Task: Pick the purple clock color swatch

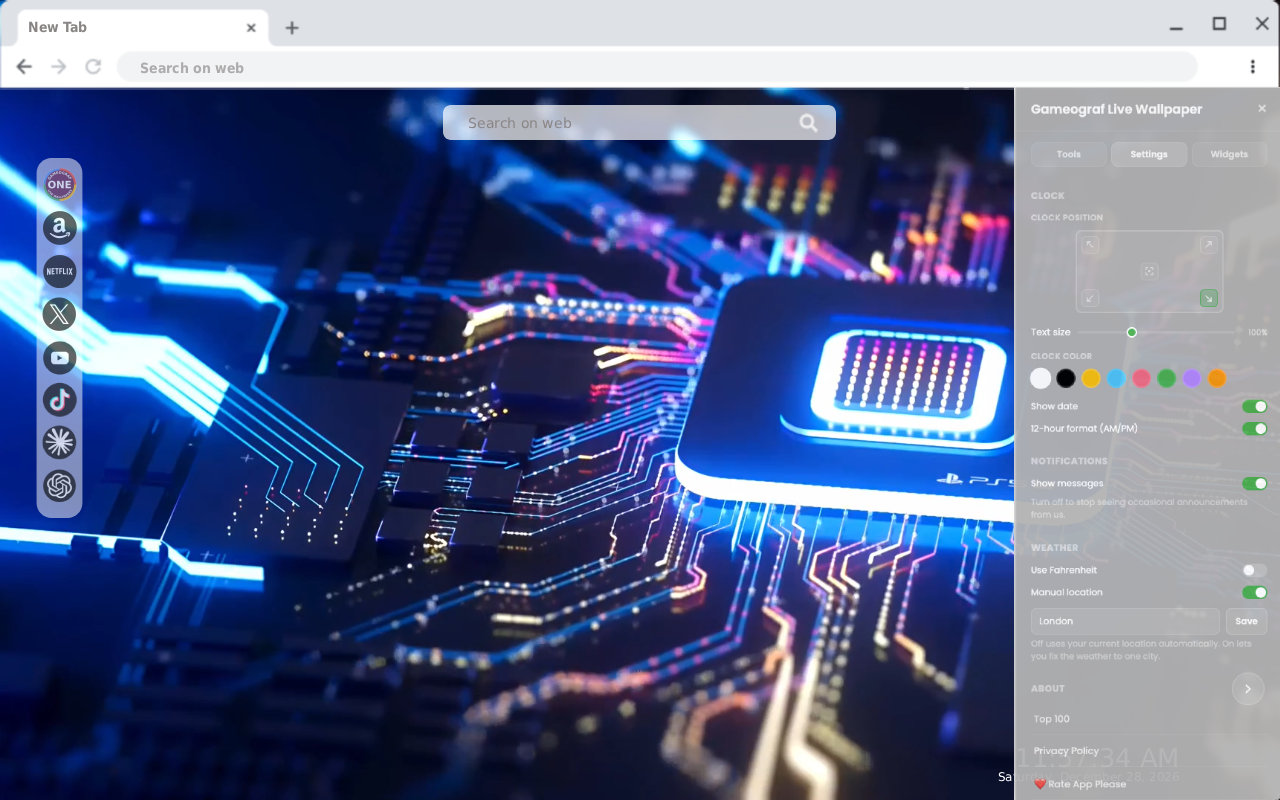Action: pos(1191,378)
